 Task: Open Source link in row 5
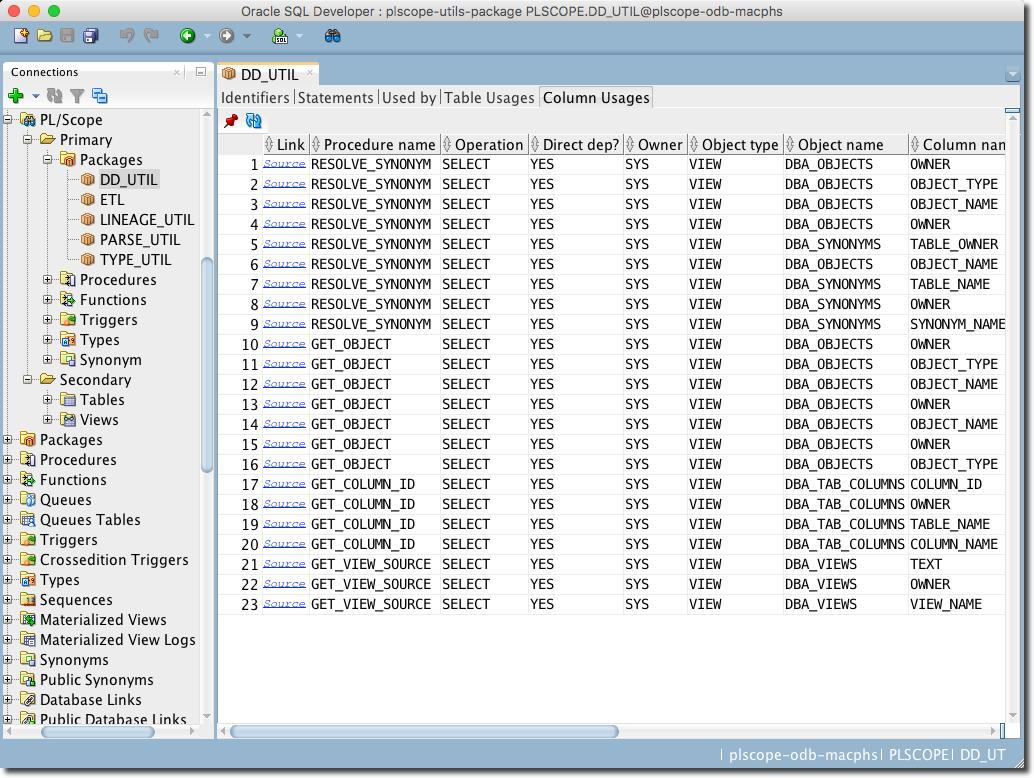click(x=284, y=244)
